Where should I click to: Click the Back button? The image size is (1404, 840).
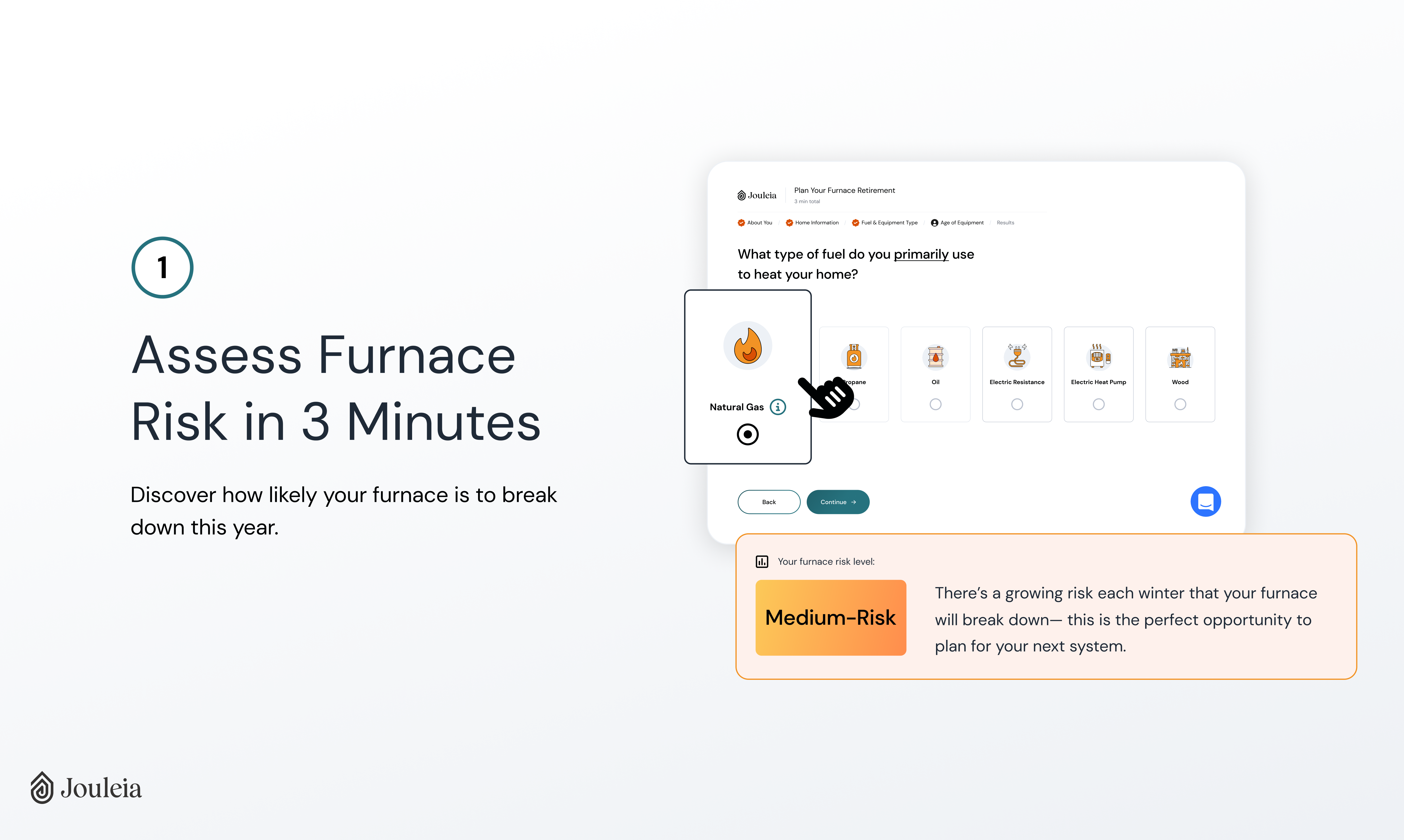[x=769, y=502]
